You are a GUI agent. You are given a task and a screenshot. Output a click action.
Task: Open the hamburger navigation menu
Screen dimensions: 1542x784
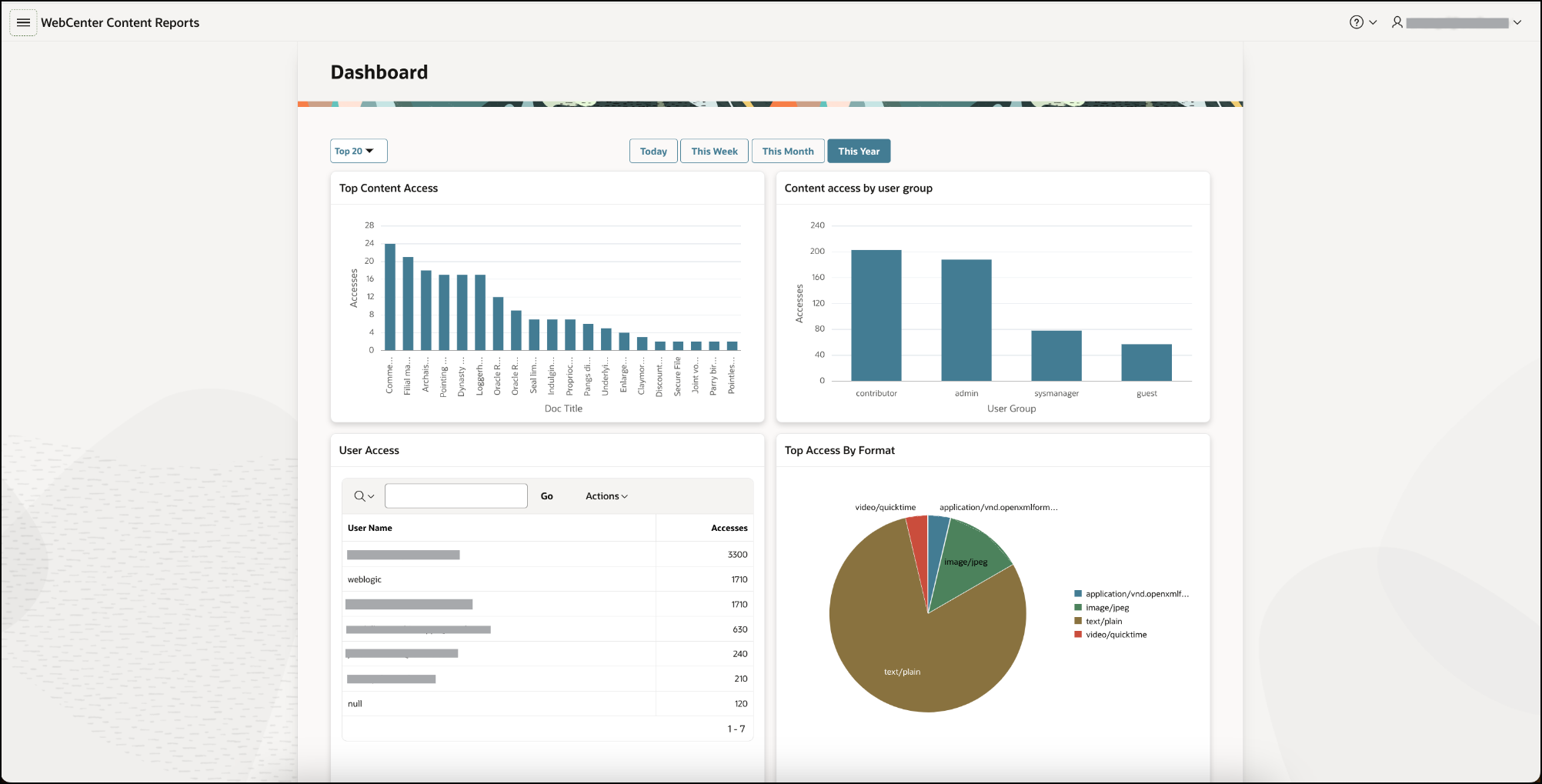tap(23, 22)
